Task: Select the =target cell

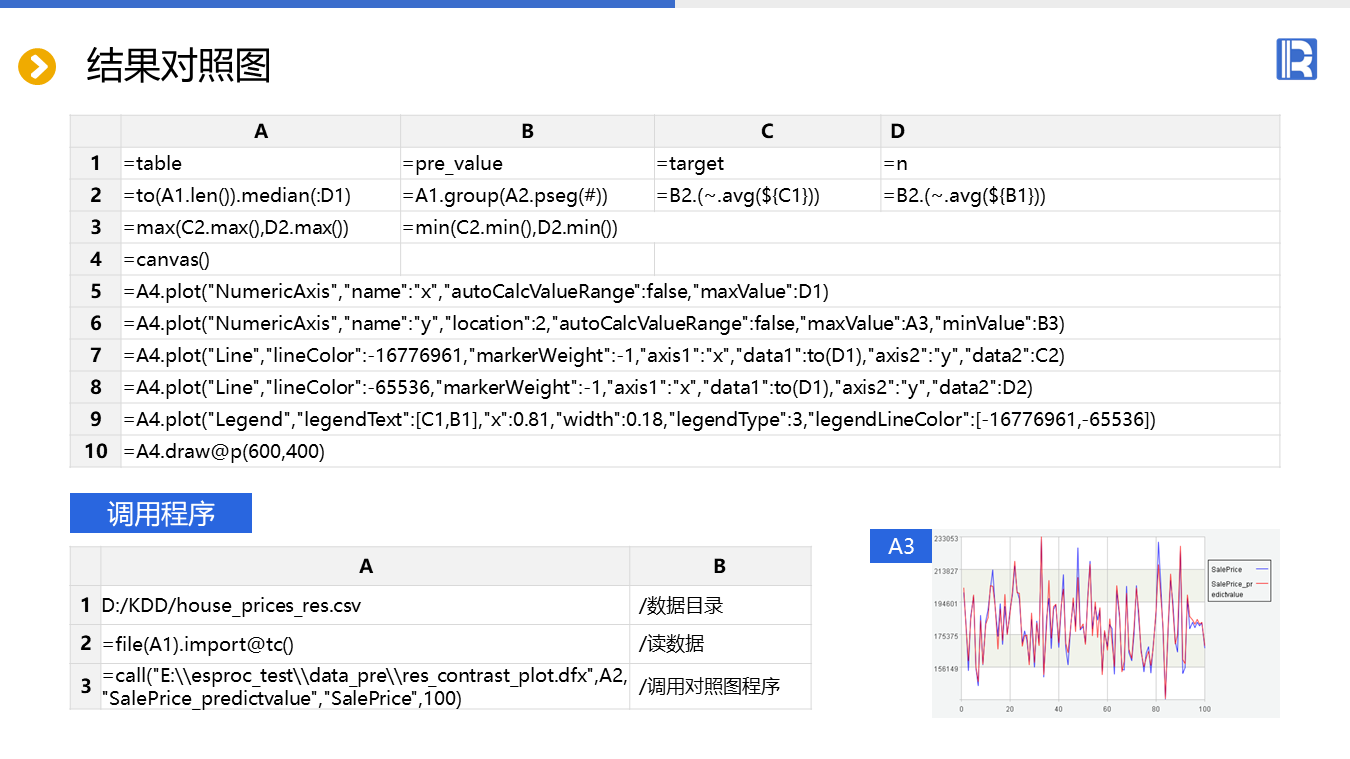Action: point(767,163)
